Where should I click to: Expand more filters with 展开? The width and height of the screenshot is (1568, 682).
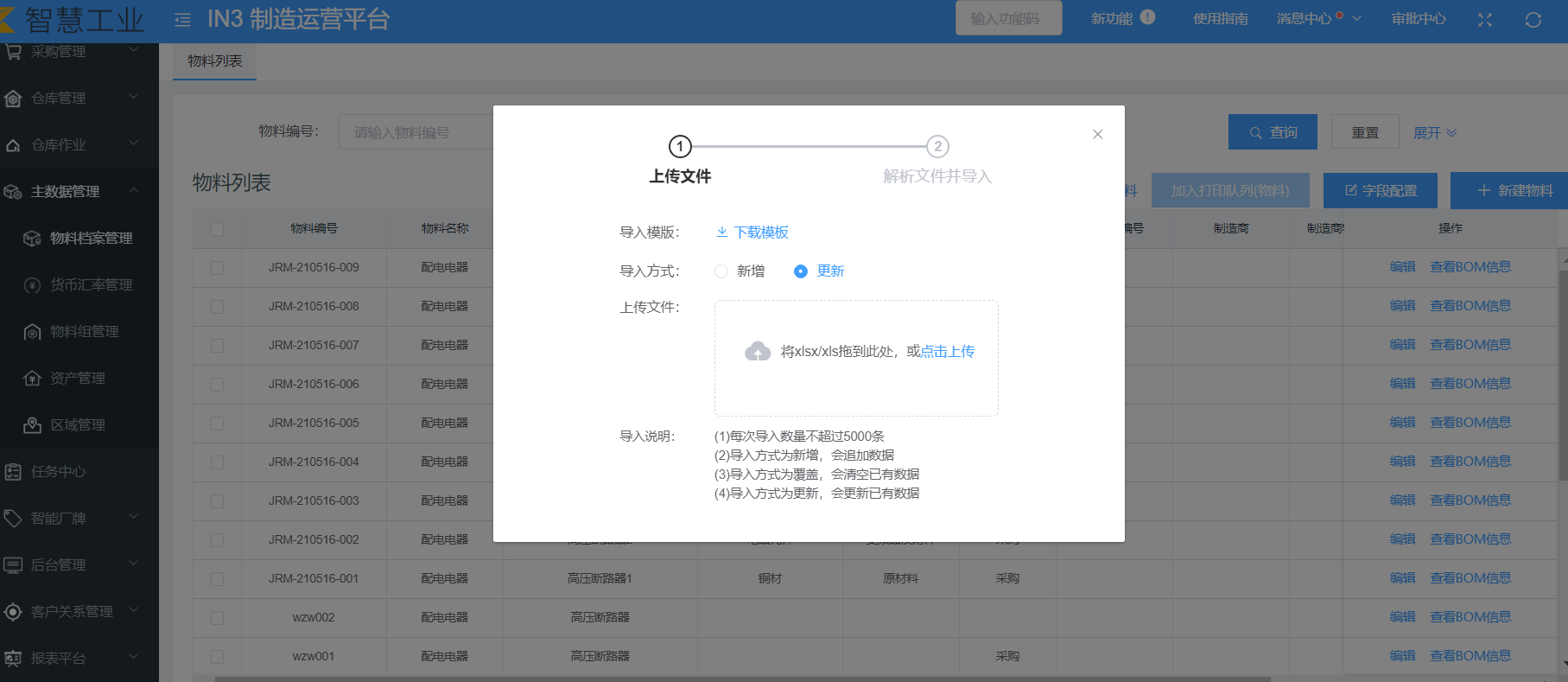(1434, 133)
